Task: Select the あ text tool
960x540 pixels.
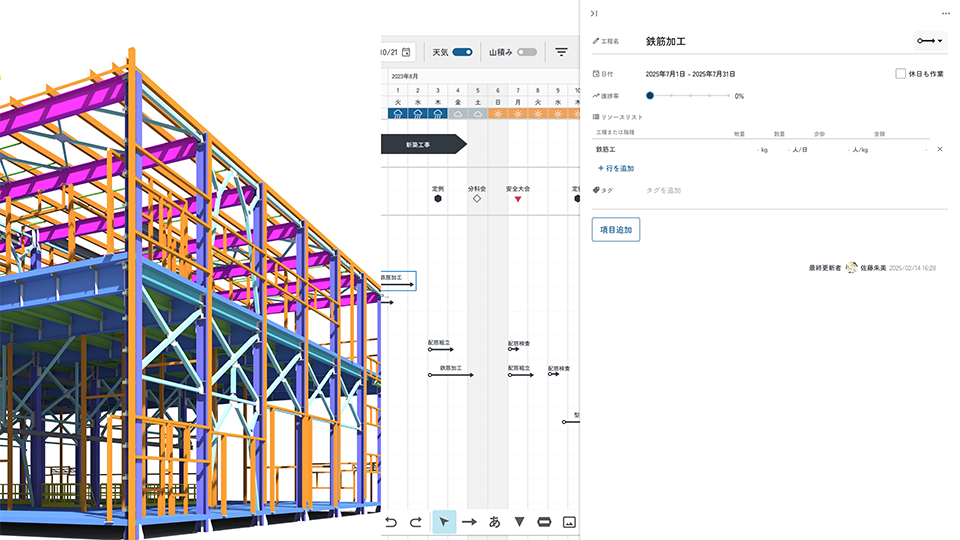Action: (x=495, y=522)
